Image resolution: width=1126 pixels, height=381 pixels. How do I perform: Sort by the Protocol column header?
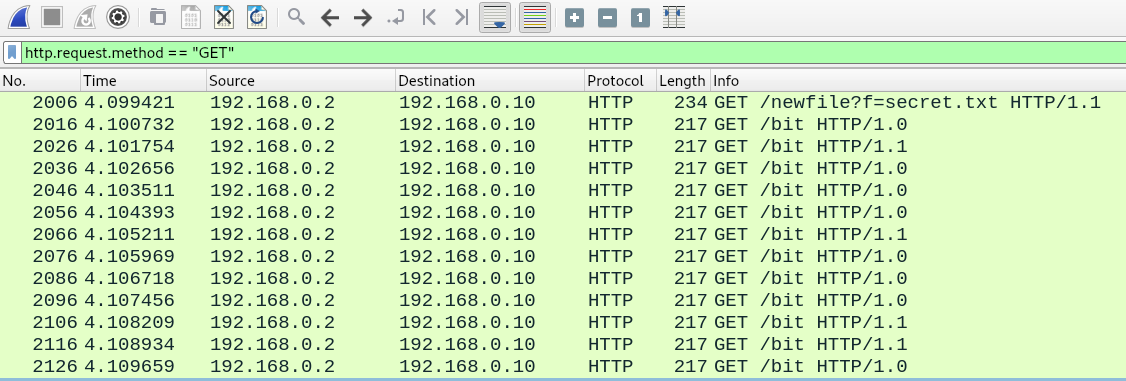click(x=620, y=81)
